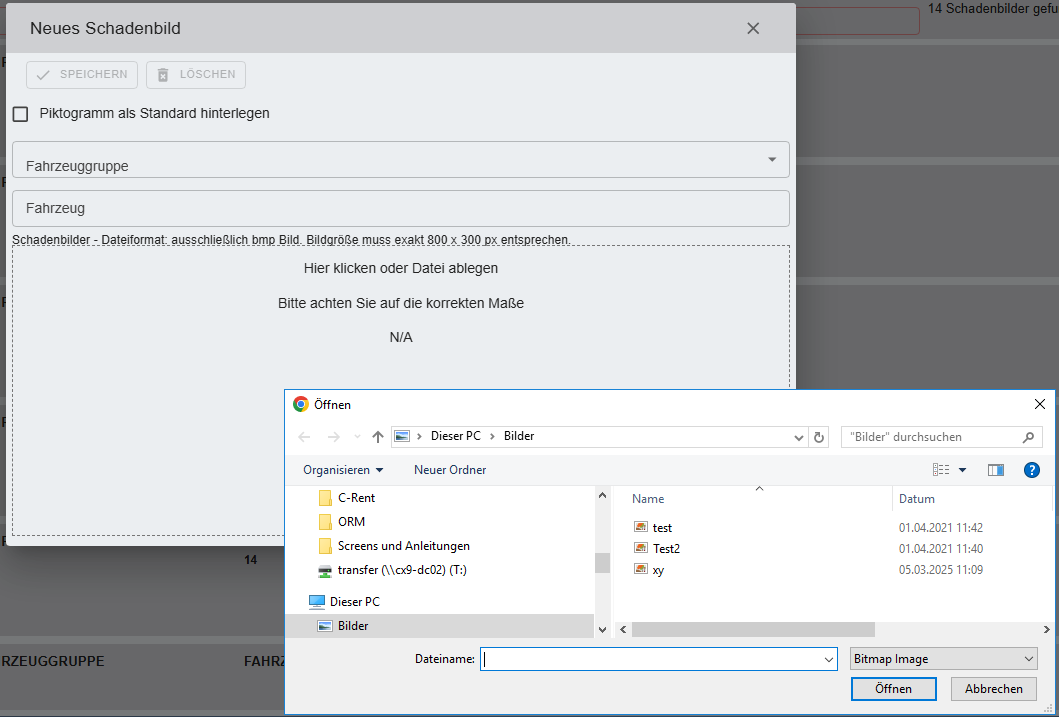
Task: Click the refresh icon beside the address bar
Action: coord(820,437)
